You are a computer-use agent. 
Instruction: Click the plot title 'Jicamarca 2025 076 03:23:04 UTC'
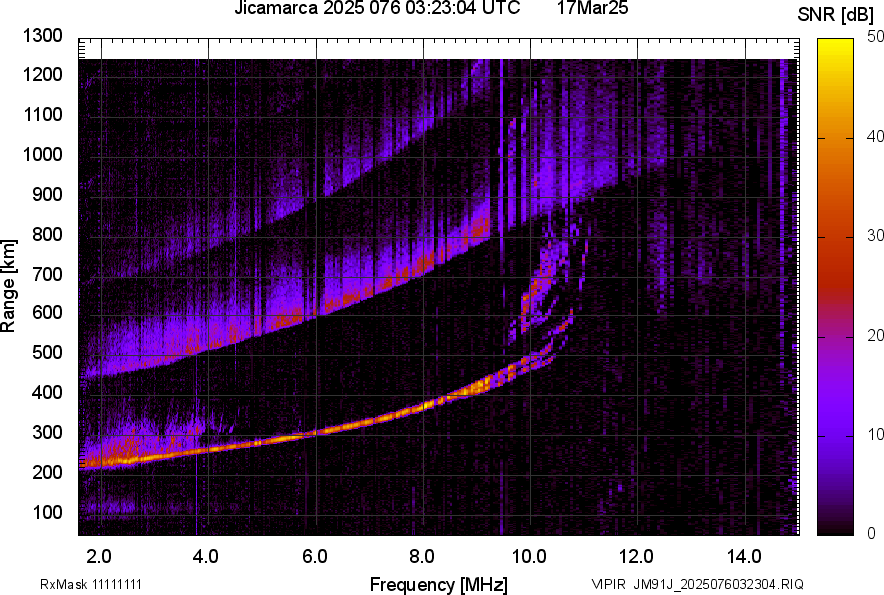(377, 8)
